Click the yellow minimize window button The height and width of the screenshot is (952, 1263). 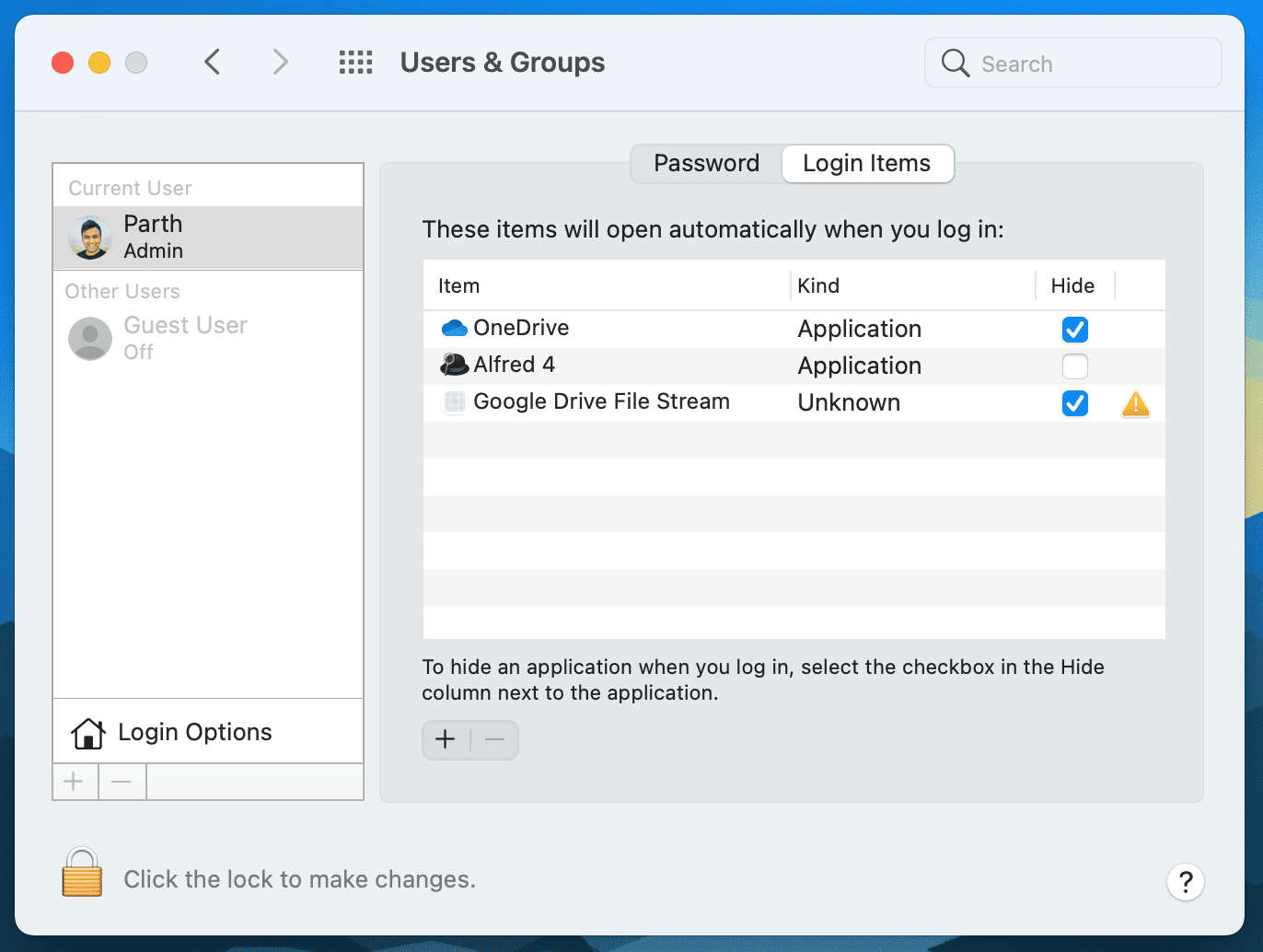coord(99,63)
